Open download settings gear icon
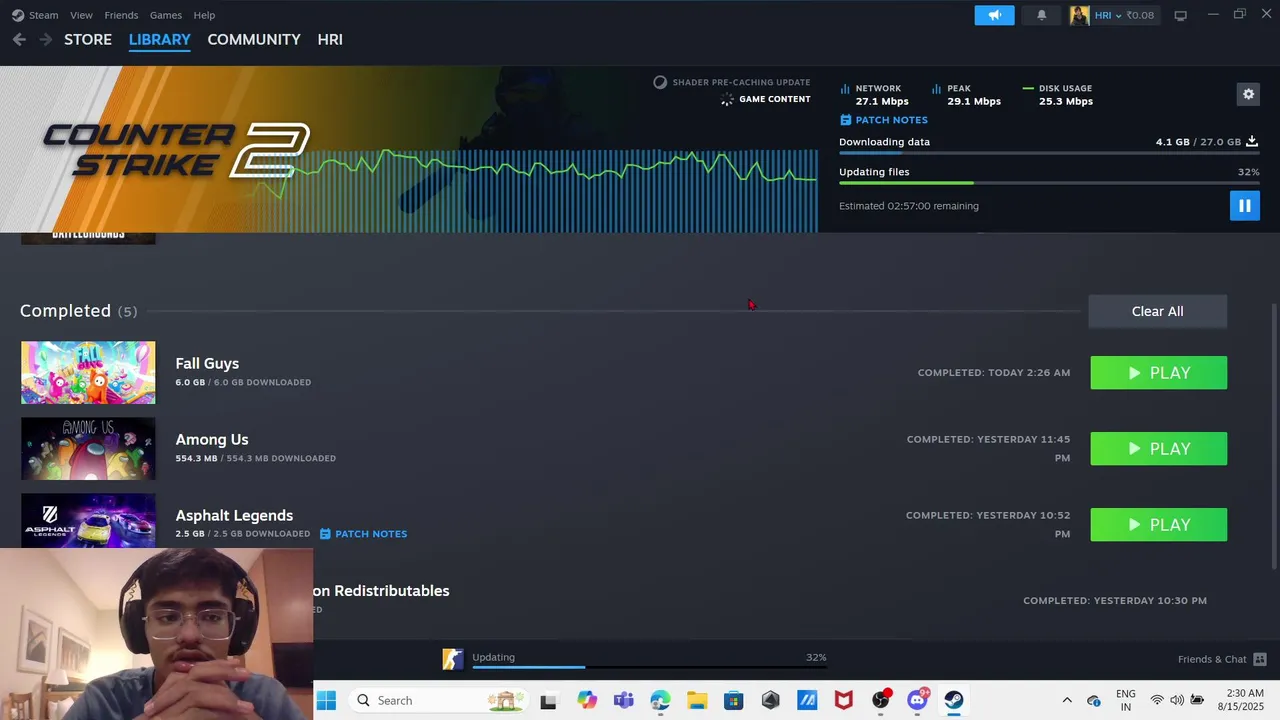The width and height of the screenshot is (1280, 720). 1248,94
